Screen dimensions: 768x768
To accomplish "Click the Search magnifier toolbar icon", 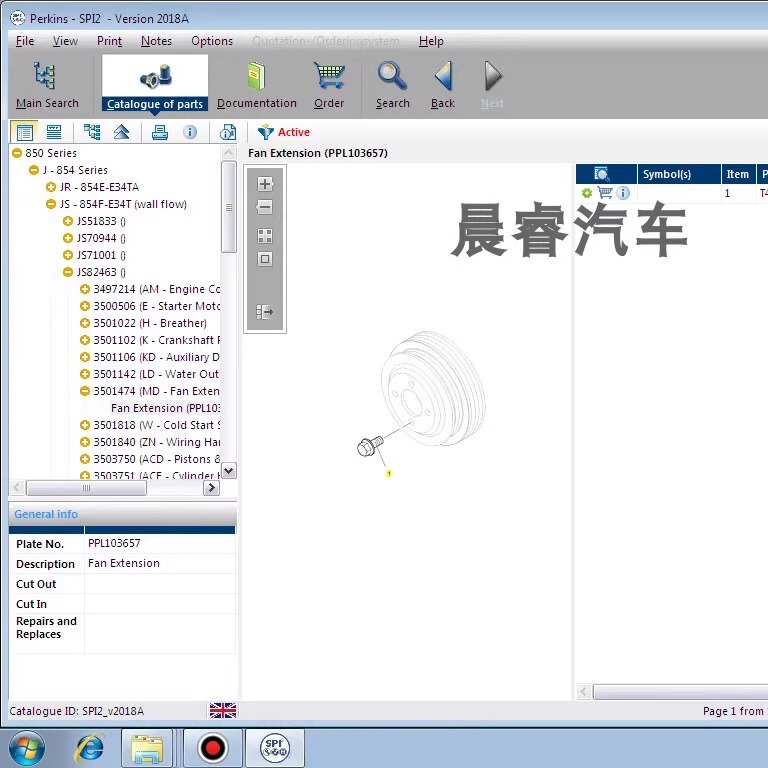I will point(392,85).
